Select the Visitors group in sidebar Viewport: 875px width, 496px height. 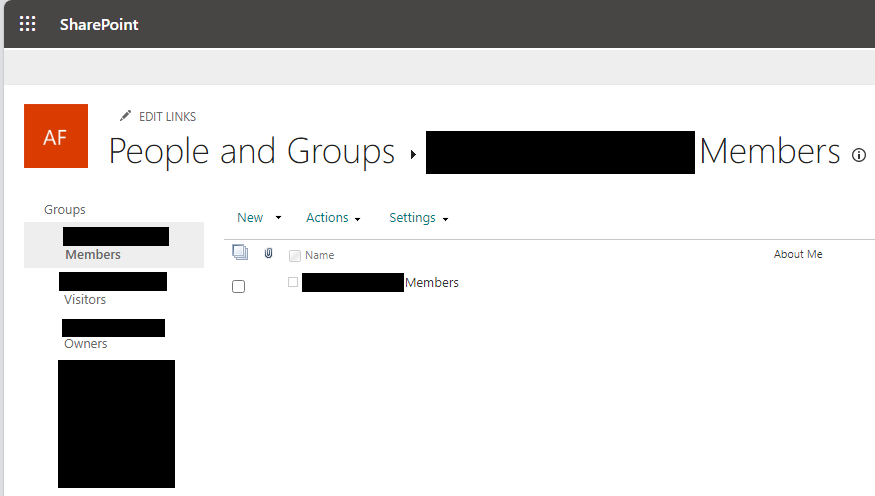(85, 300)
